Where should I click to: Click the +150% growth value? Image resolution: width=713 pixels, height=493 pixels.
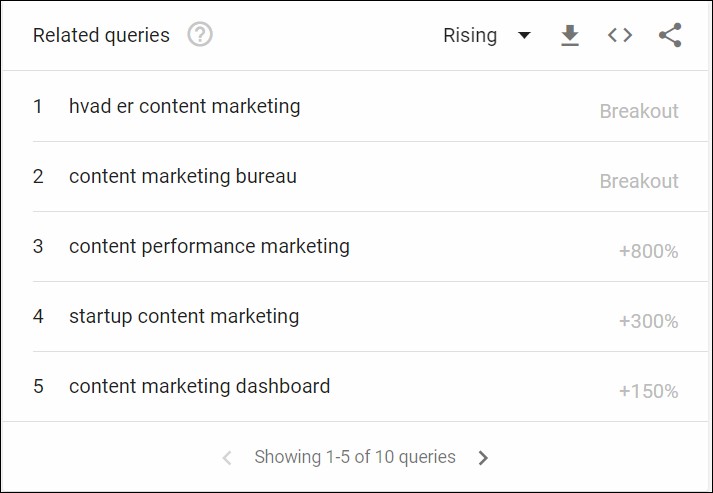[648, 391]
